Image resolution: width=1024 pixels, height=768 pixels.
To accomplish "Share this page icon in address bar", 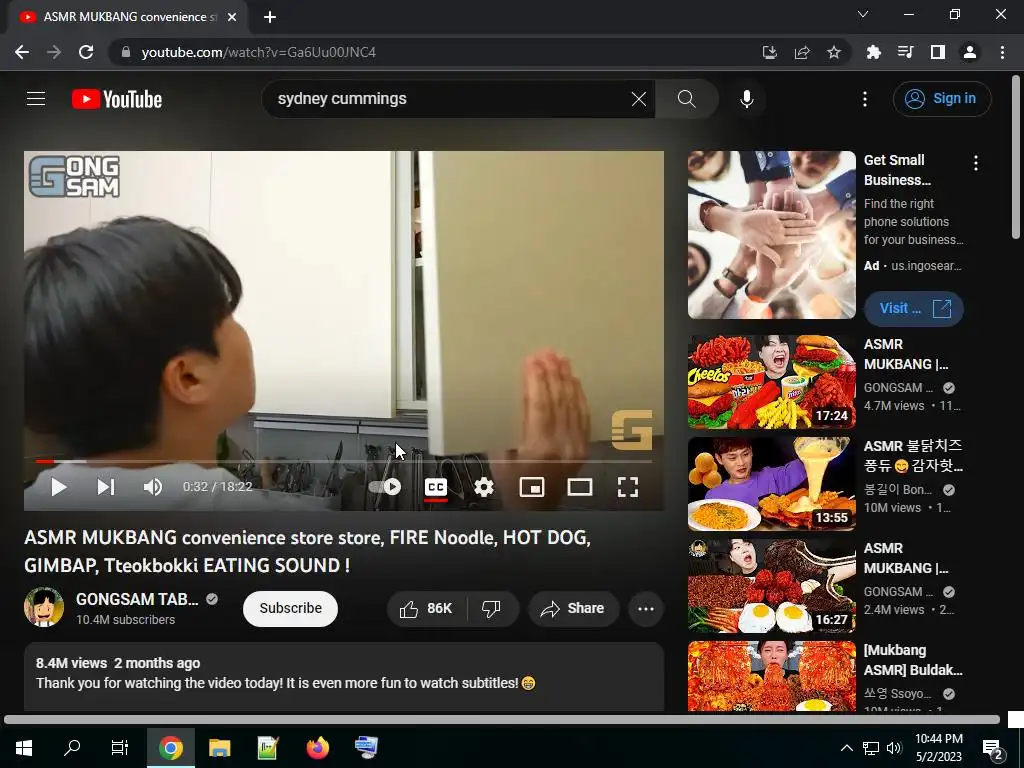I will click(802, 52).
